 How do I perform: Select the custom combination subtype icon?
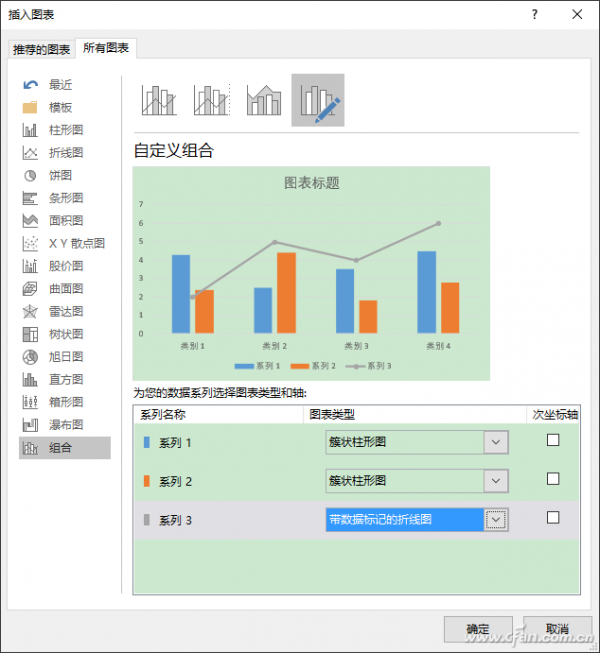point(318,100)
